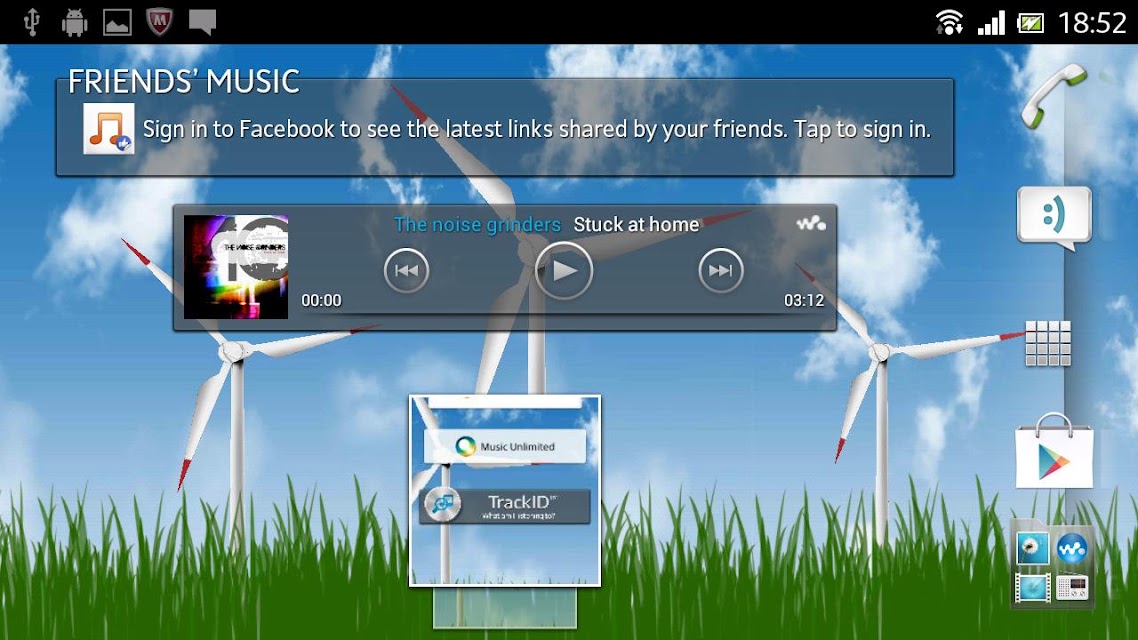Image resolution: width=1138 pixels, height=640 pixels.
Task: Tap the Music Unlimited logo icon
Action: (465, 446)
